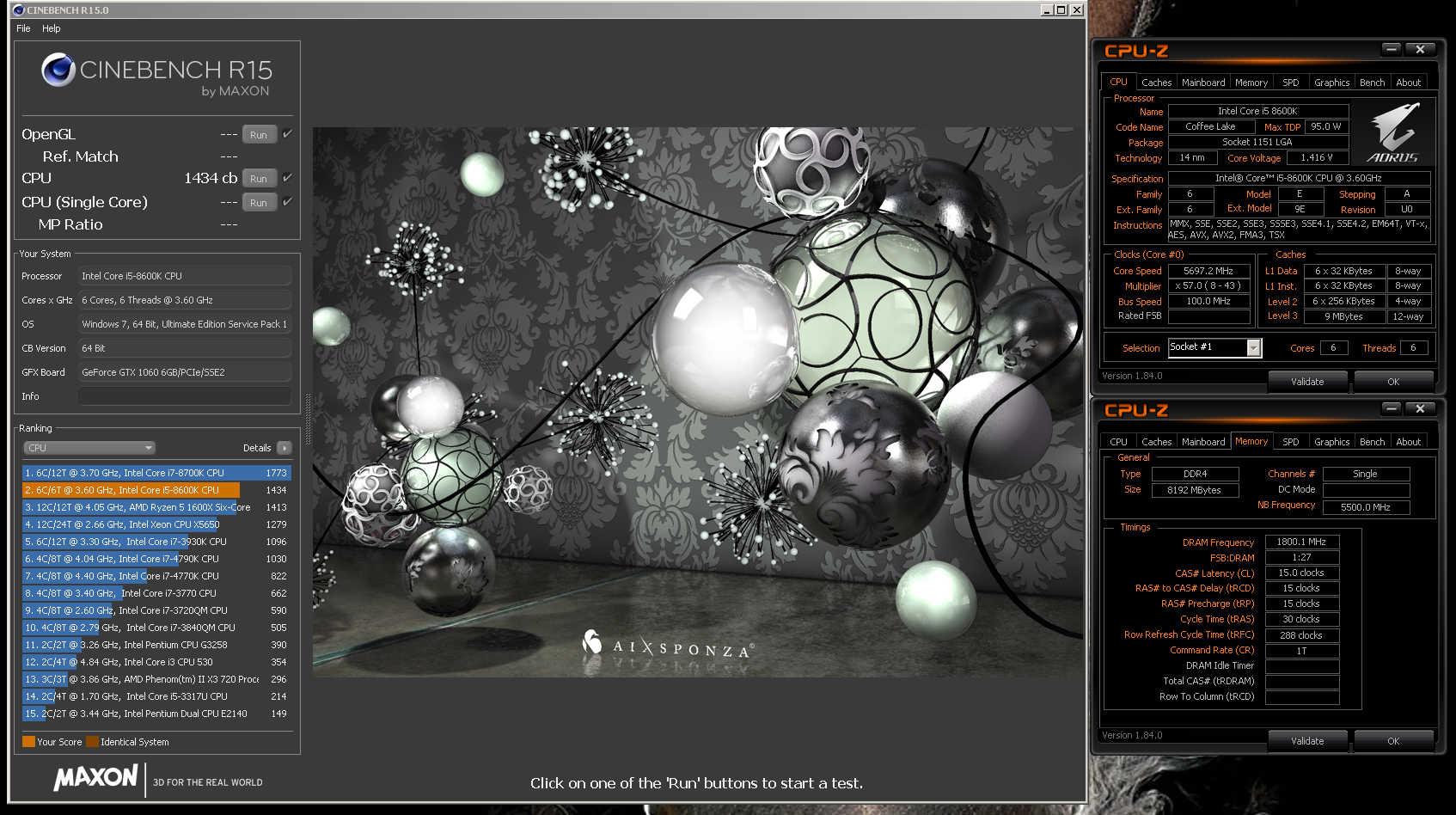Image resolution: width=1456 pixels, height=815 pixels.
Task: Select ranking row Intel Core i7-4770K
Action: click(156, 576)
